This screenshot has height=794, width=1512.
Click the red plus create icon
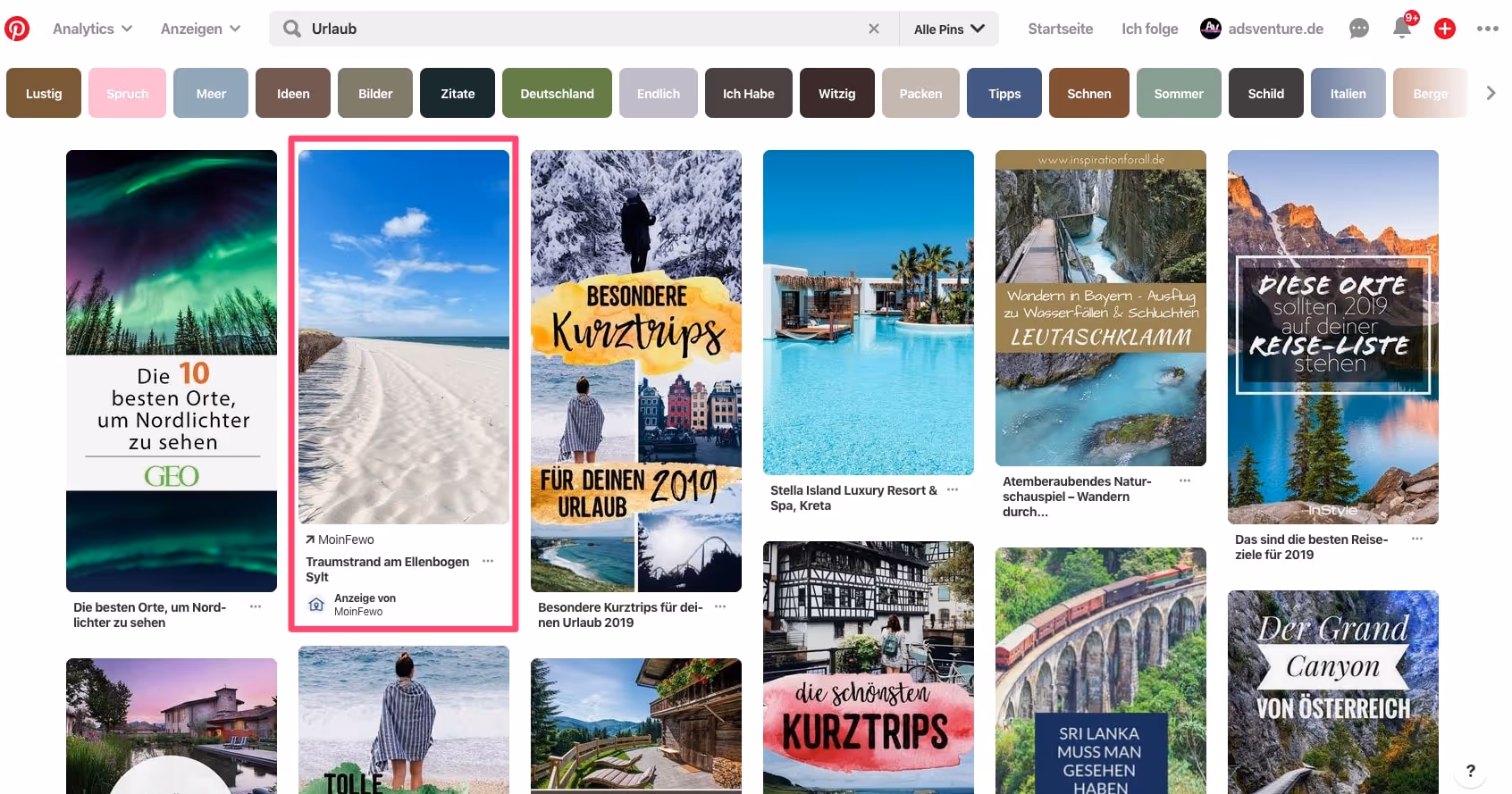[x=1445, y=29]
